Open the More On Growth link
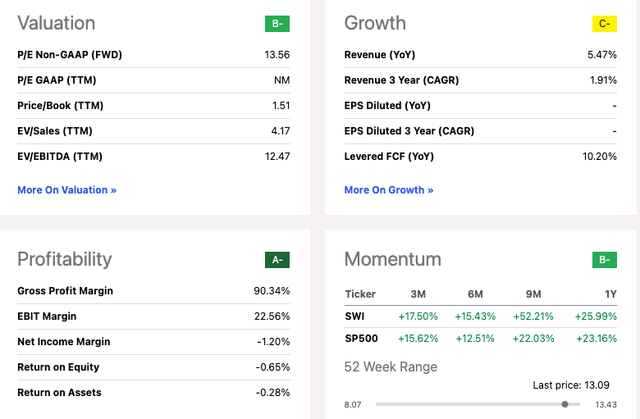 389,189
